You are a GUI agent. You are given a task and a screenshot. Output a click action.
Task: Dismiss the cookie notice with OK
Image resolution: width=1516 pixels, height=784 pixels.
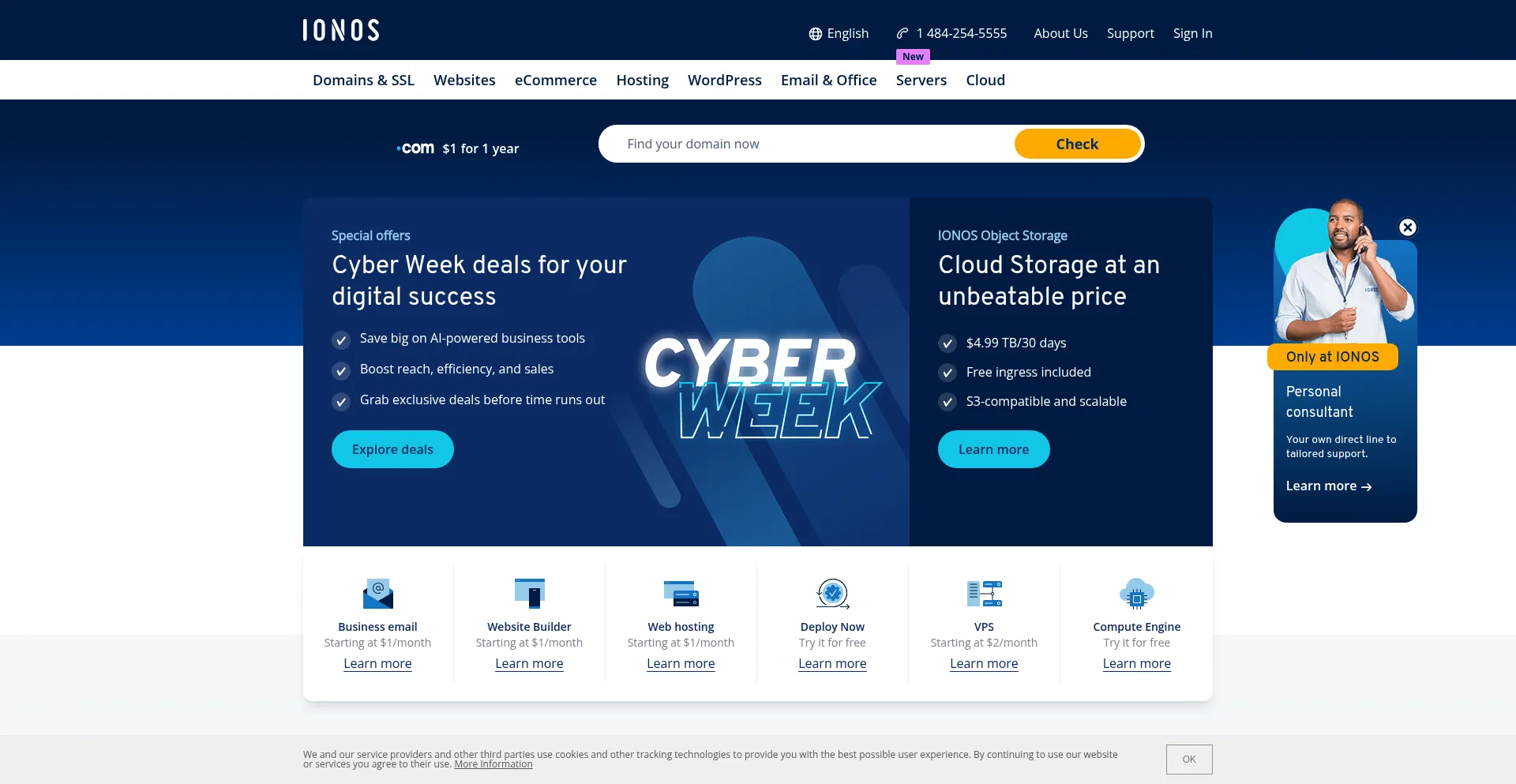[x=1188, y=760]
